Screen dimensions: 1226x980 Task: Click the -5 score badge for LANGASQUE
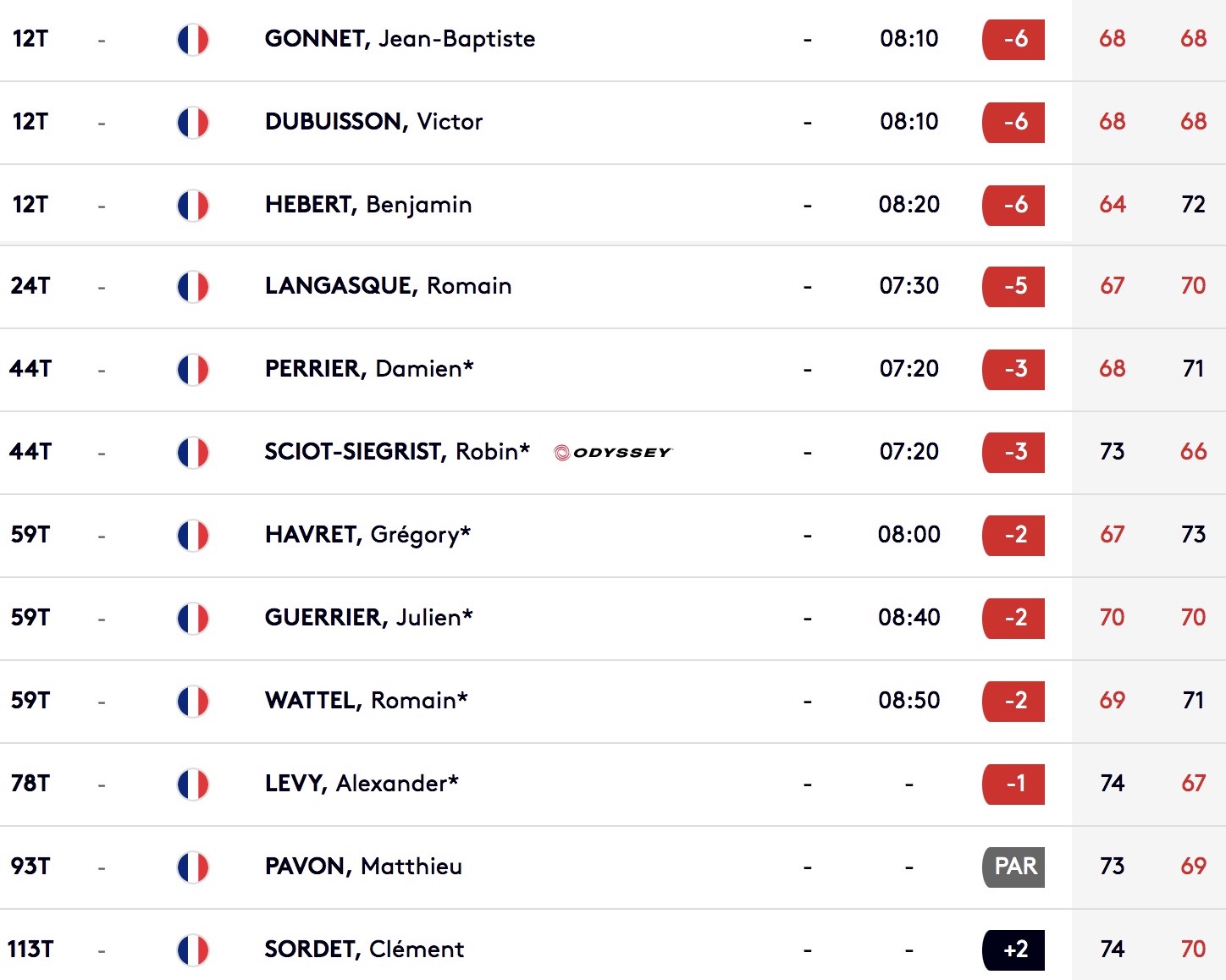[x=1013, y=286]
